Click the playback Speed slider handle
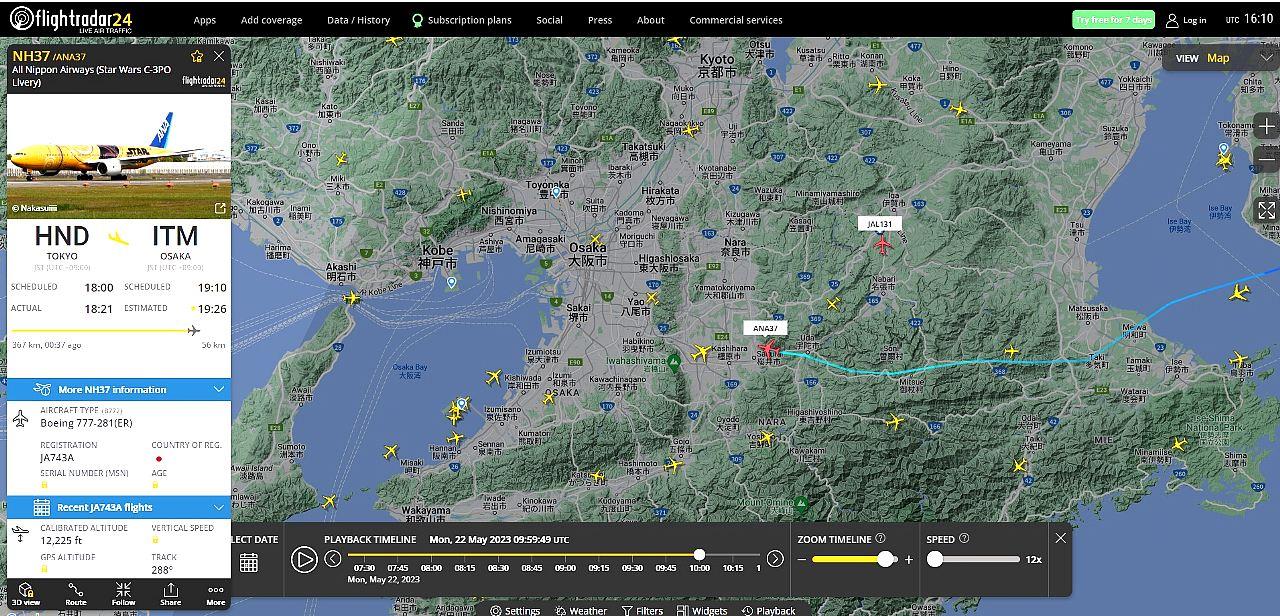This screenshot has height=616, width=1280. coord(935,559)
